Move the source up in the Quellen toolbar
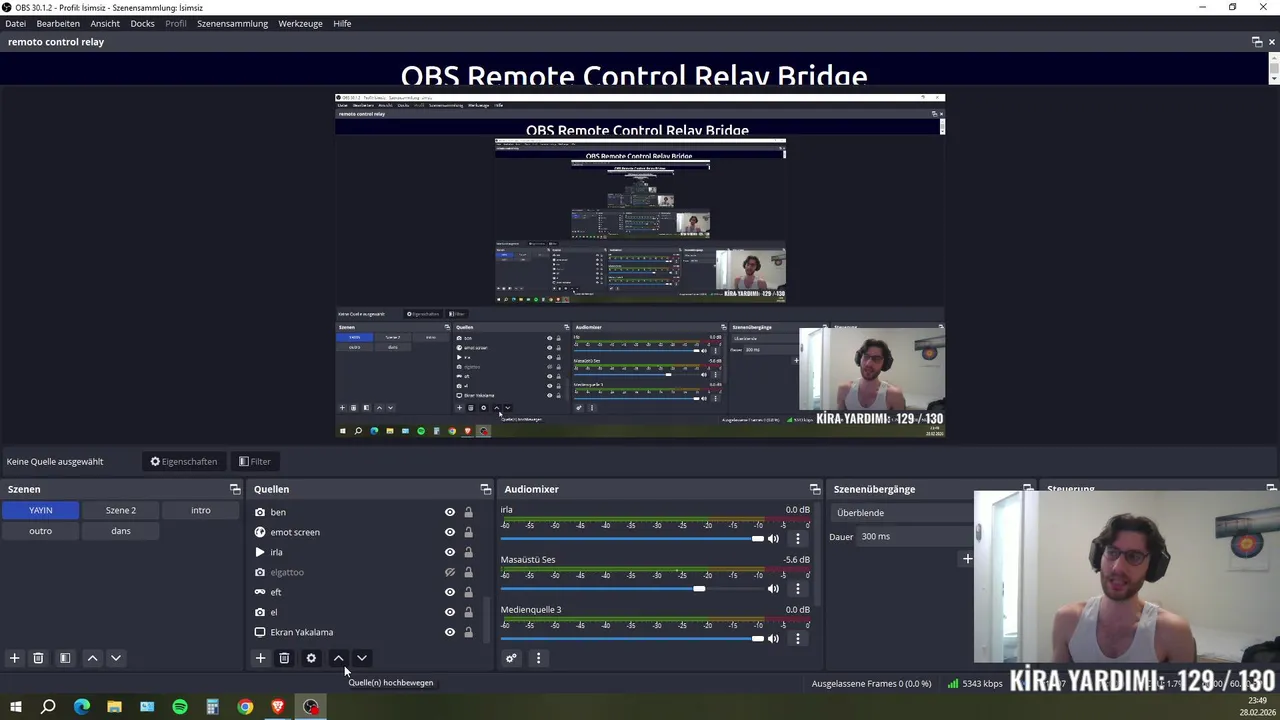This screenshot has height=720, width=1280. (x=338, y=658)
